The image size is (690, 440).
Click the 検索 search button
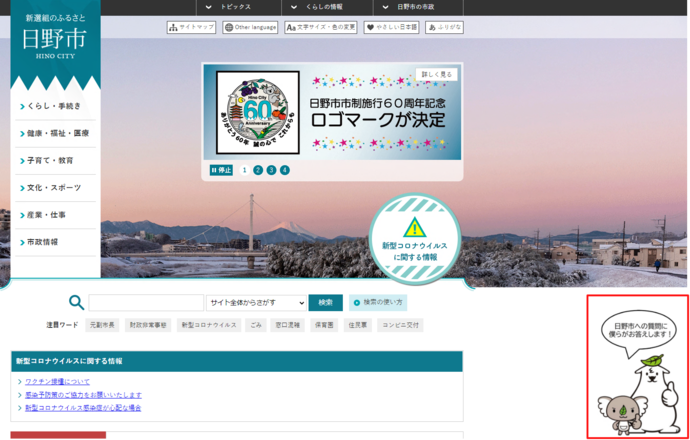(326, 303)
